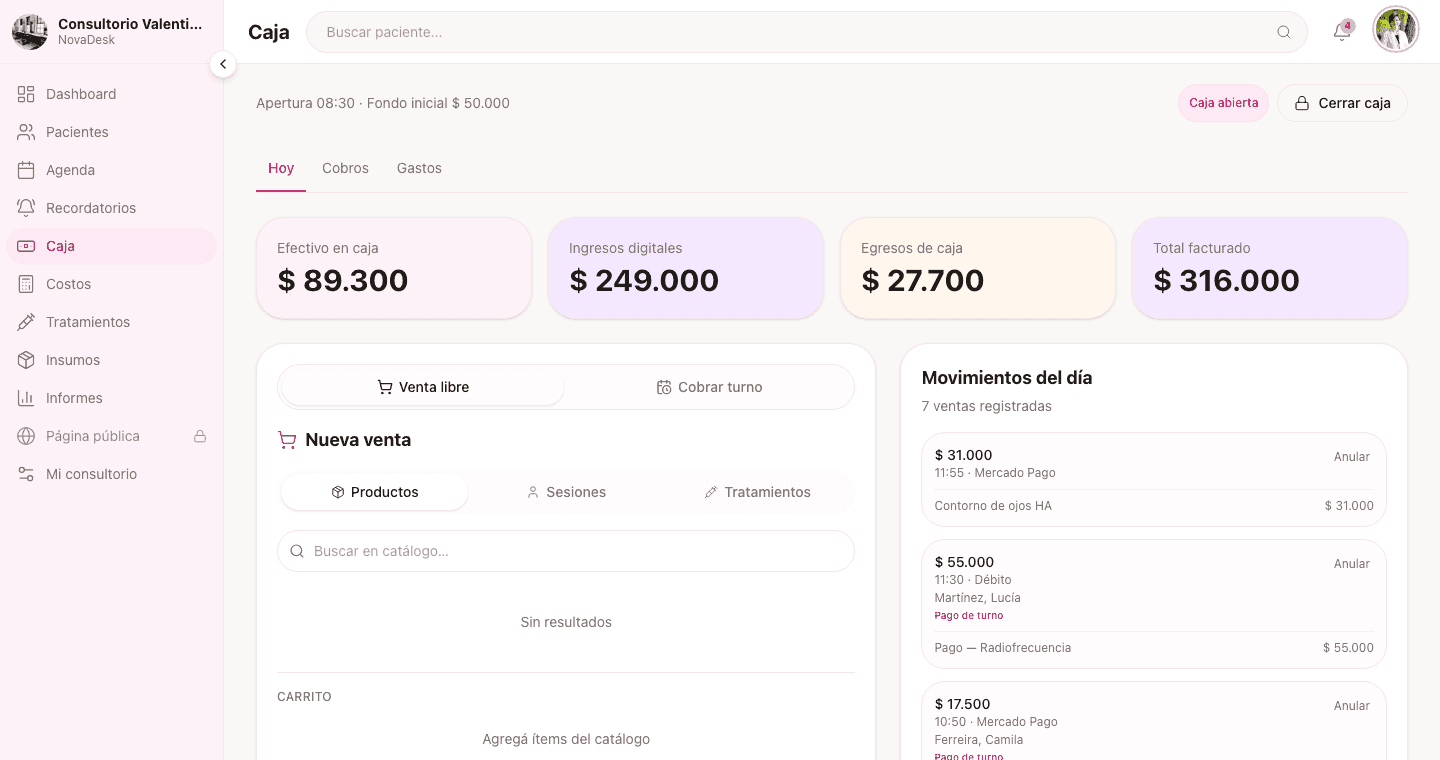The width and height of the screenshot is (1440, 760).
Task: Click the Caja abierta status badge
Action: (x=1223, y=103)
